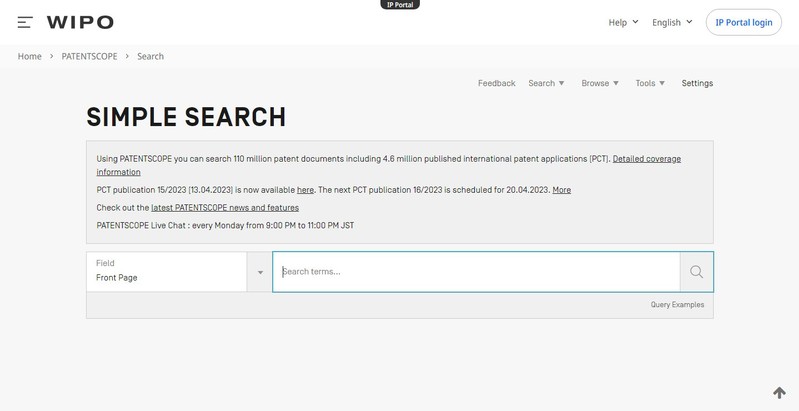Screen dimensions: 799x411
Task: Expand the Browse menu
Action: [x=600, y=83]
